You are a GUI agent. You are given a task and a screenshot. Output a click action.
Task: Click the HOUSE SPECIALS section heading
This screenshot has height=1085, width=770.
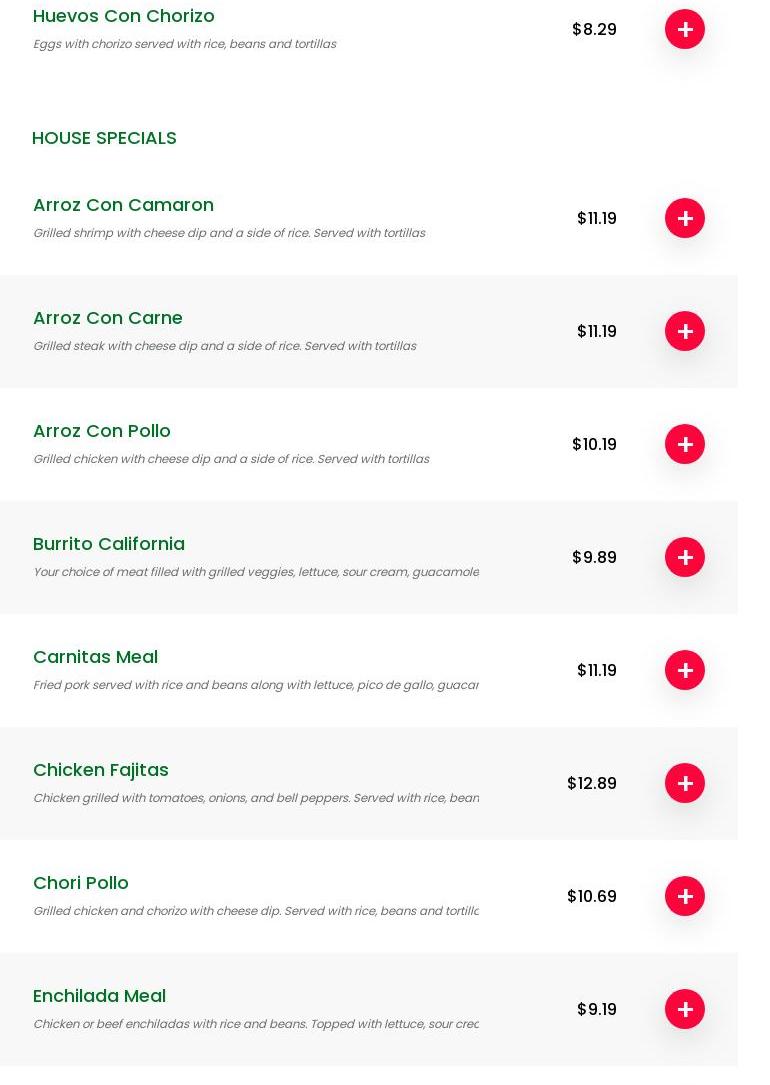[x=104, y=138]
